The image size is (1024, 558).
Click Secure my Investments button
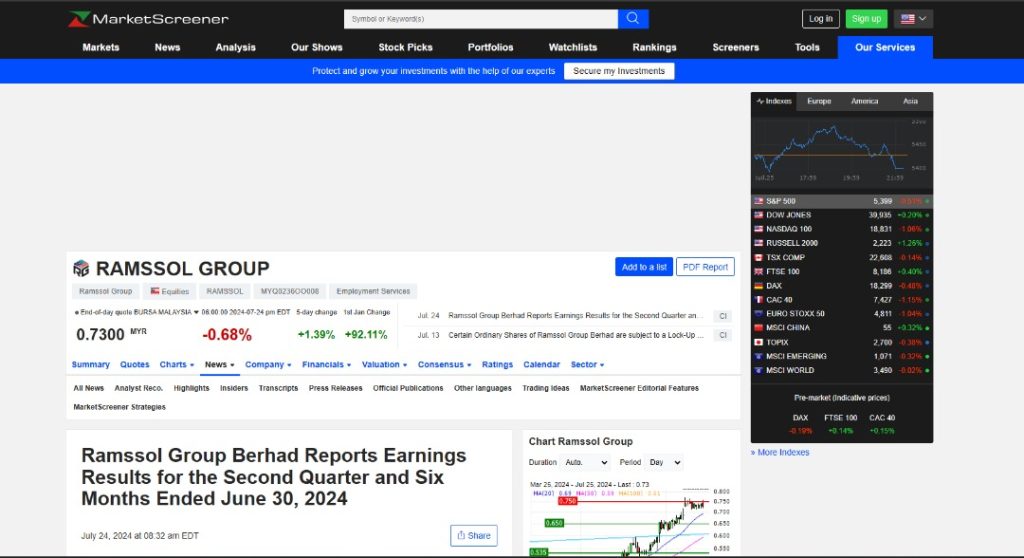[619, 71]
